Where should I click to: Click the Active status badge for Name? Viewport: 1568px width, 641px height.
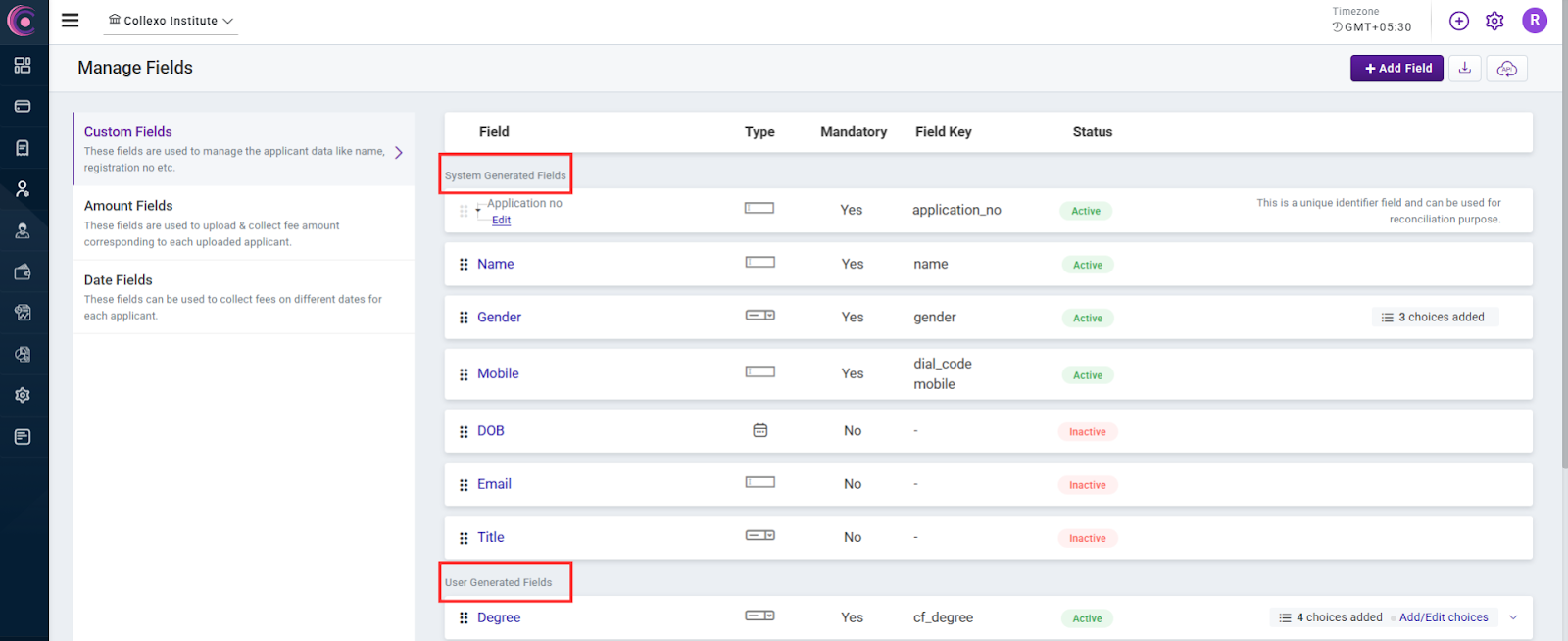[1087, 265]
